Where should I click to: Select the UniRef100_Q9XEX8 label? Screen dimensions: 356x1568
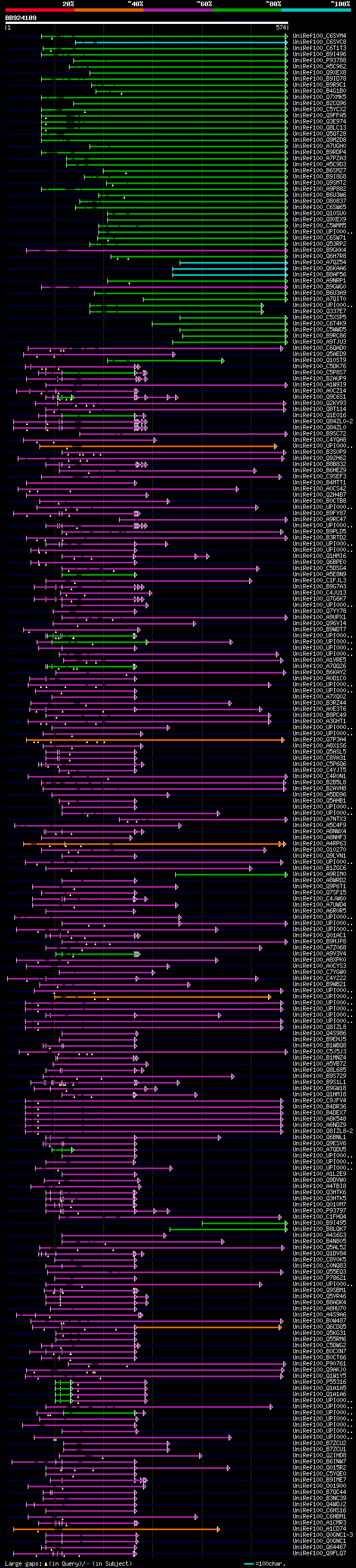pos(319,72)
